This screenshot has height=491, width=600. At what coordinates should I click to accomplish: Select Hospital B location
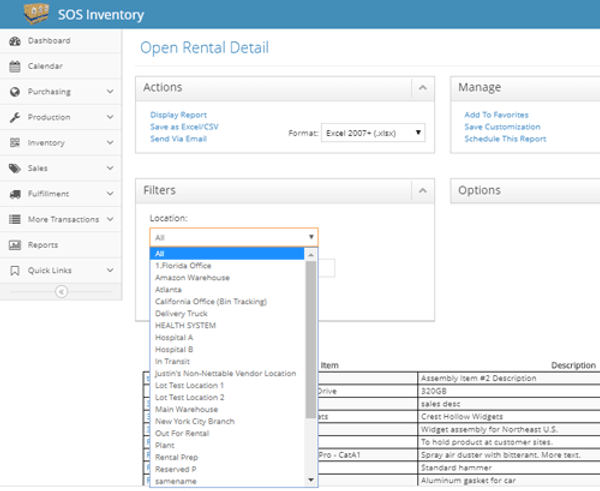pyautogui.click(x=227, y=349)
